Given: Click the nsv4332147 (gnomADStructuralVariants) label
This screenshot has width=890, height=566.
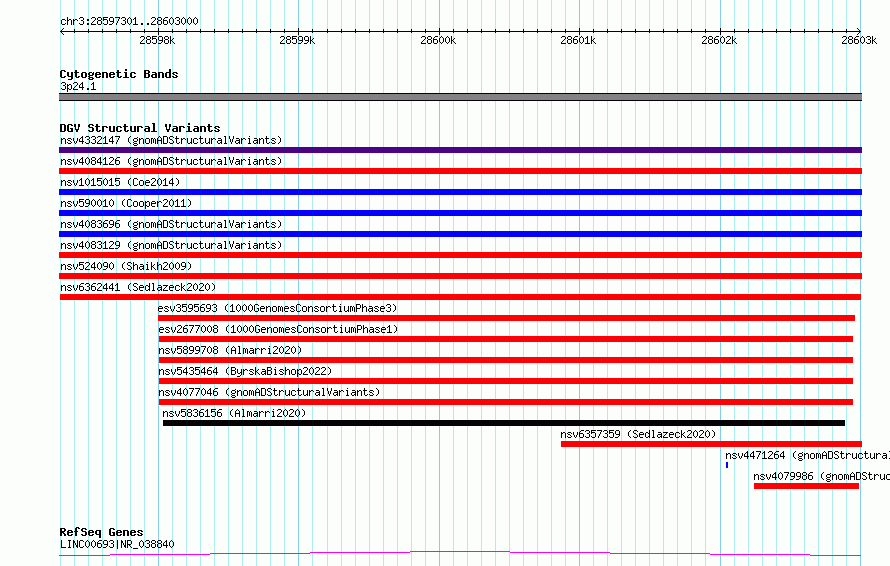Looking at the screenshot, I should click(x=171, y=140).
